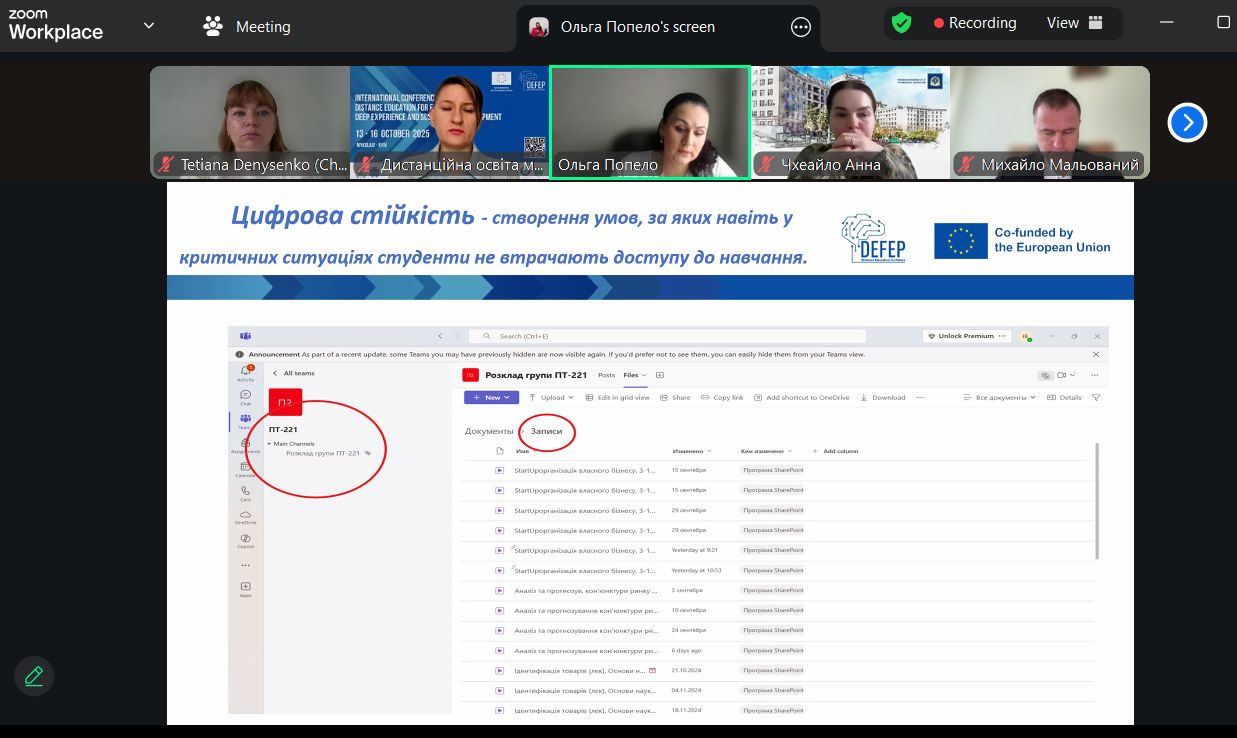Select the Files tab in channel
Image resolution: width=1237 pixels, height=738 pixels.
pos(631,375)
